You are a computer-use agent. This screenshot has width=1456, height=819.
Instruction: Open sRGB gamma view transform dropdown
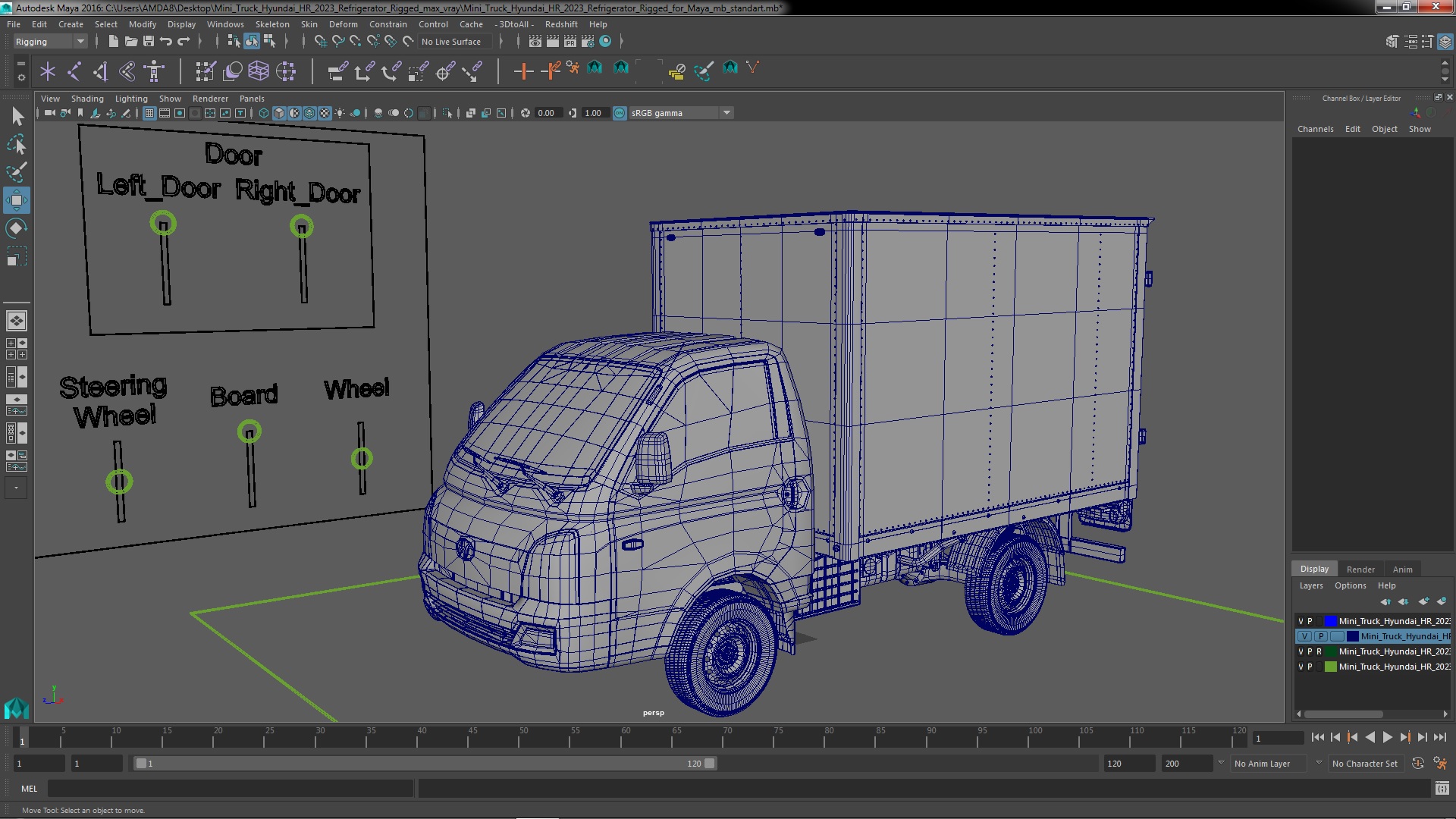(x=681, y=113)
